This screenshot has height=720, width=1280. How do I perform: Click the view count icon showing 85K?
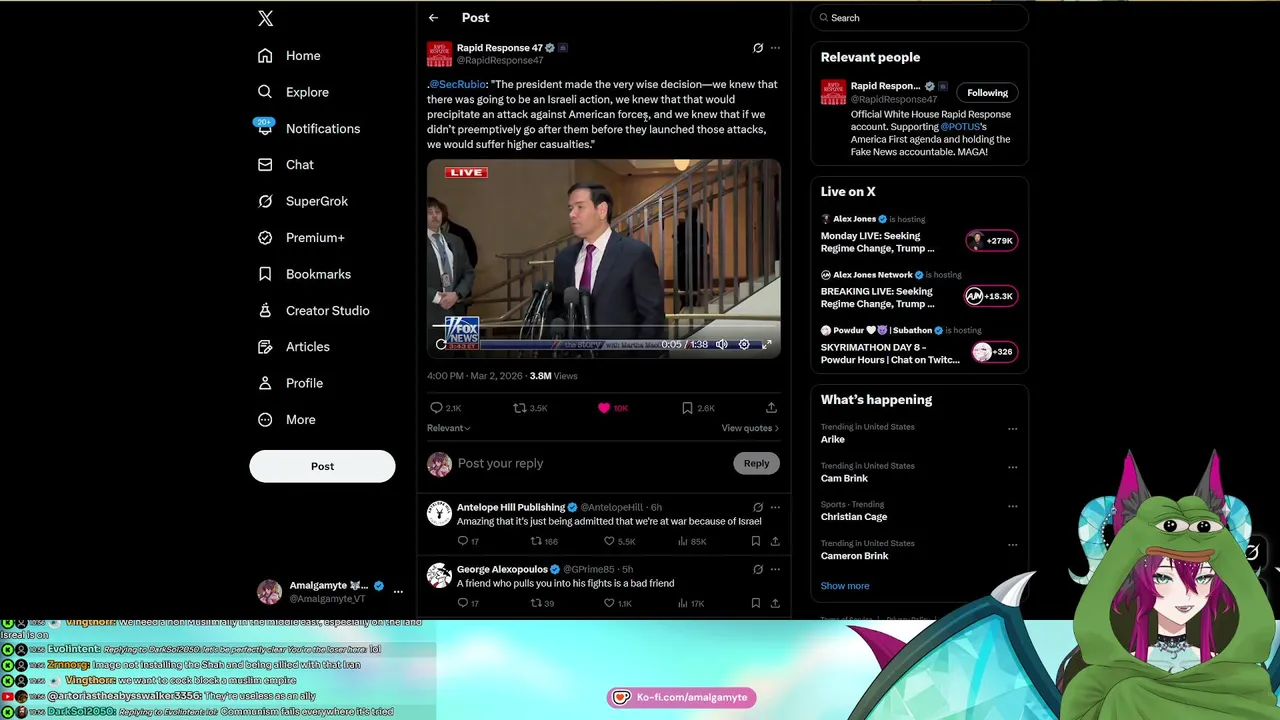[682, 541]
